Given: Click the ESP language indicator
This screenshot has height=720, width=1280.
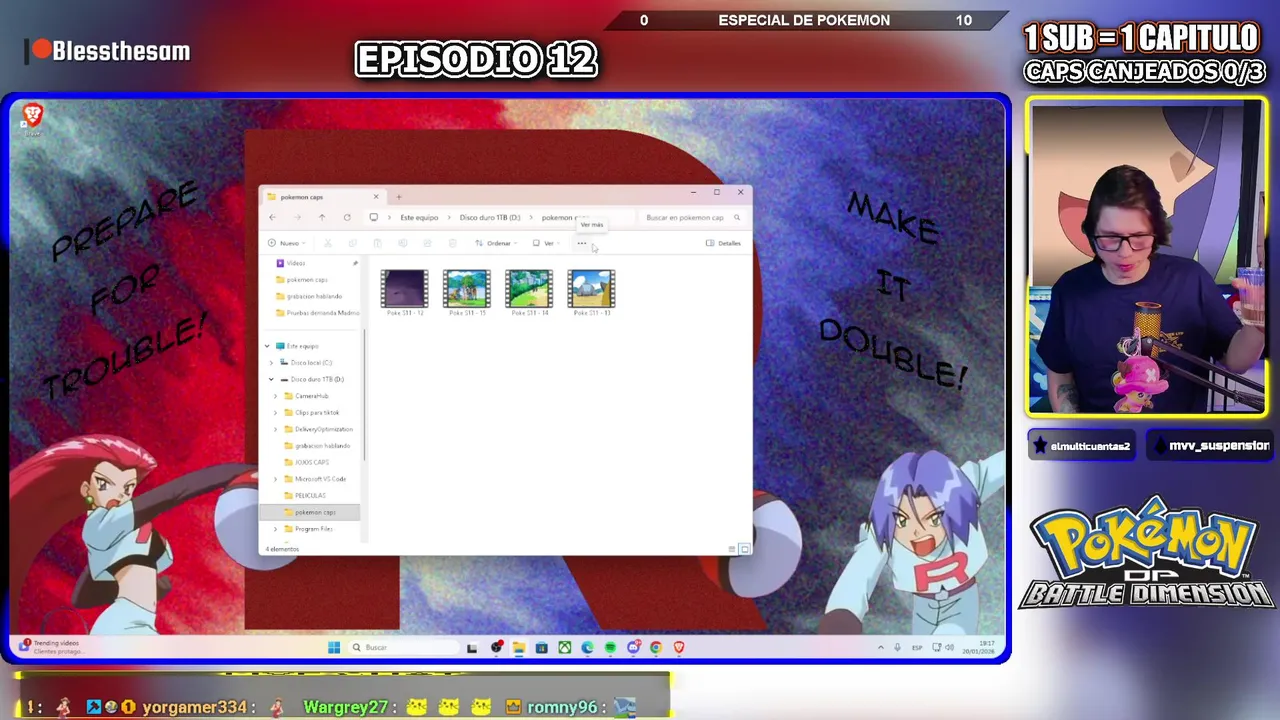Looking at the screenshot, I should pyautogui.click(x=917, y=647).
